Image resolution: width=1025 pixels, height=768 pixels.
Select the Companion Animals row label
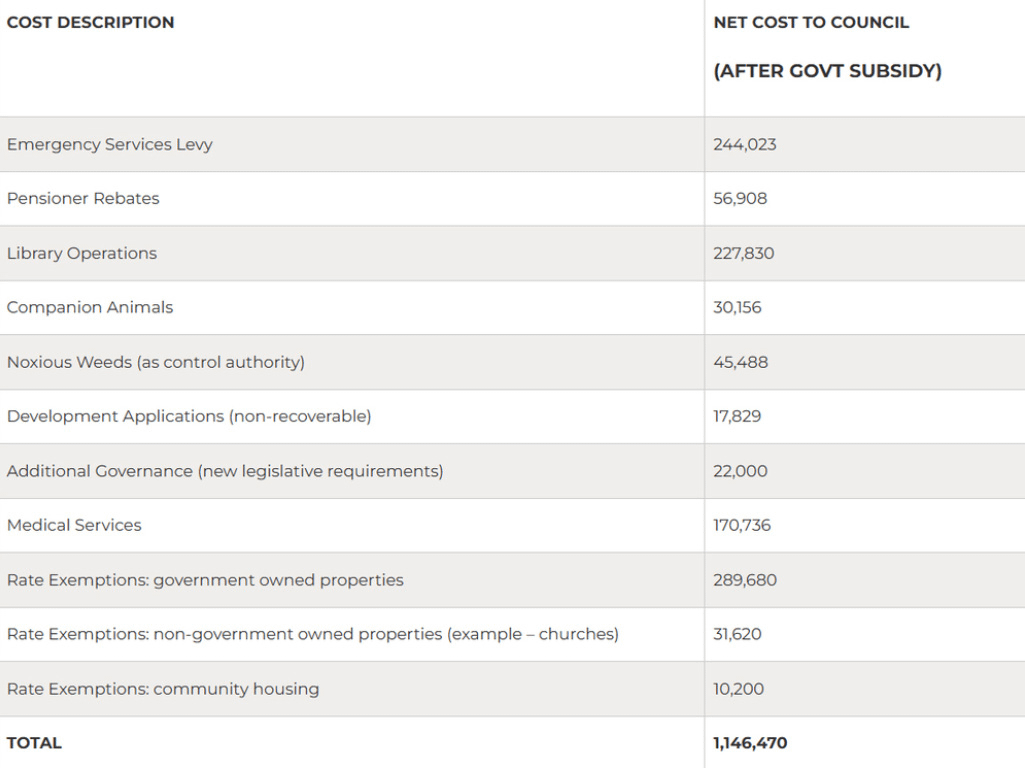[90, 308]
